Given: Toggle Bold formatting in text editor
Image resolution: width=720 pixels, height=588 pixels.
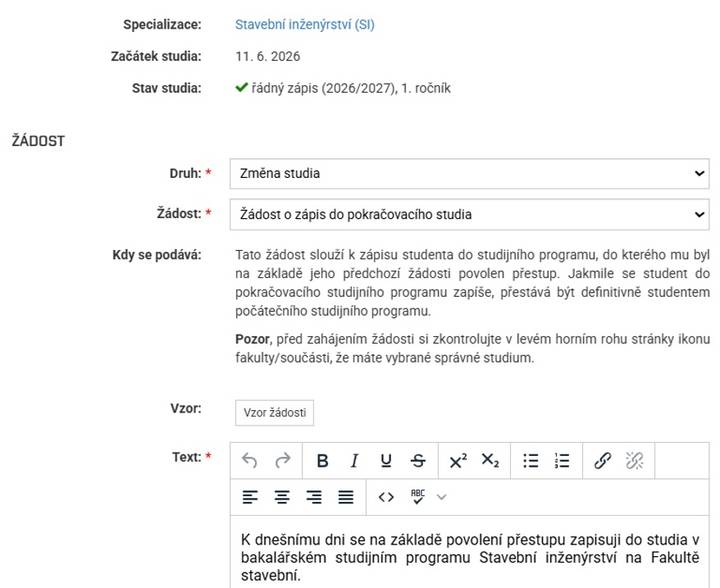Looking at the screenshot, I should pos(323,460).
